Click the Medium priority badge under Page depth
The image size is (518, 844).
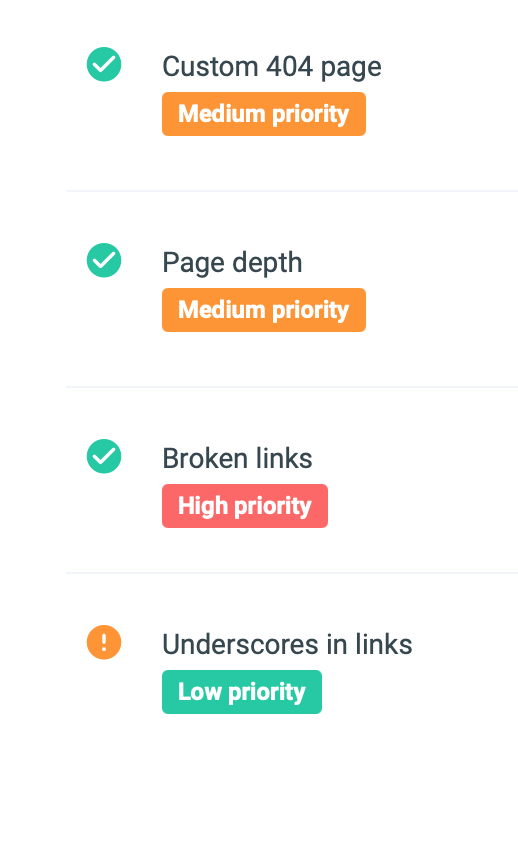(x=264, y=310)
